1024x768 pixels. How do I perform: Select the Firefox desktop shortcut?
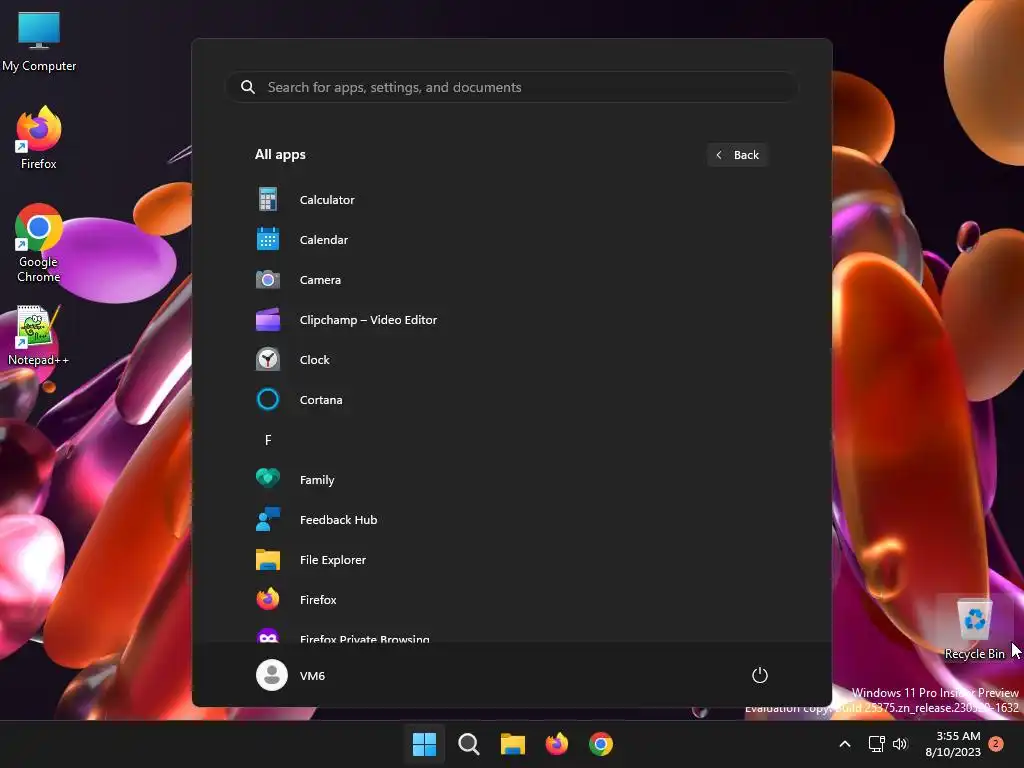coord(39,138)
